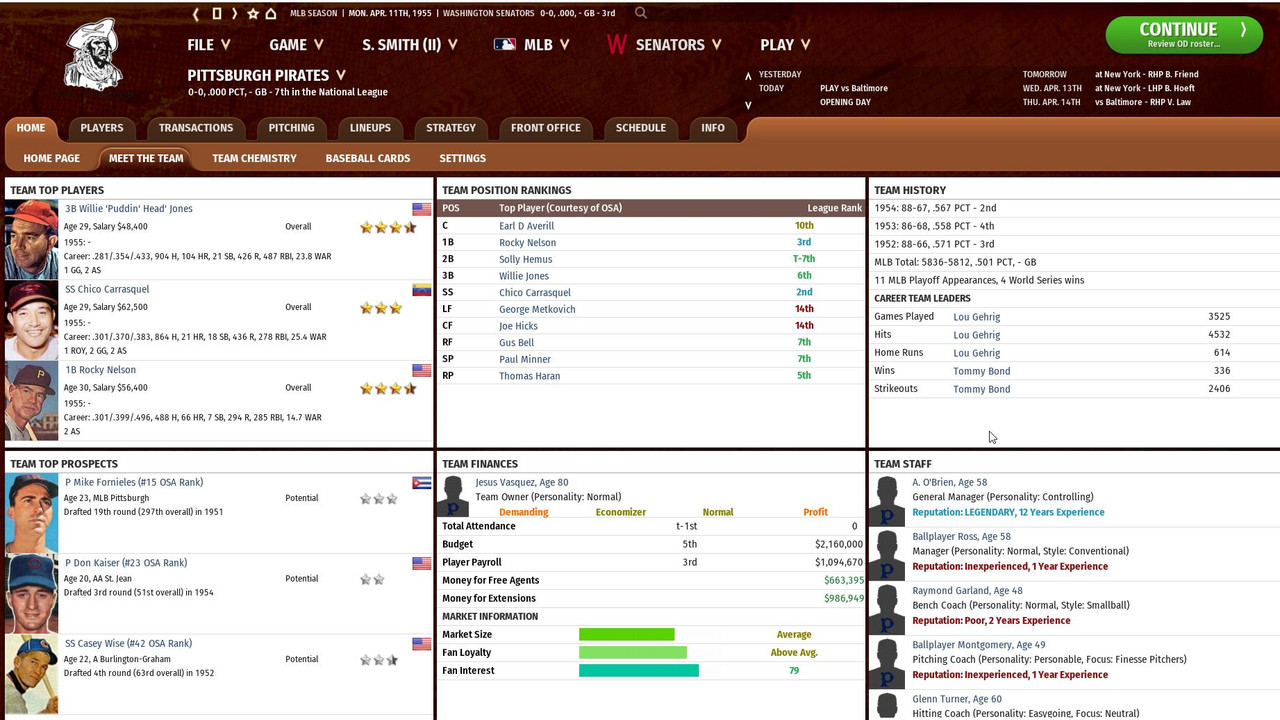Screen dimensions: 1280x720
Task: Click the Fan Loyalty bar indicator
Action: 633,653
